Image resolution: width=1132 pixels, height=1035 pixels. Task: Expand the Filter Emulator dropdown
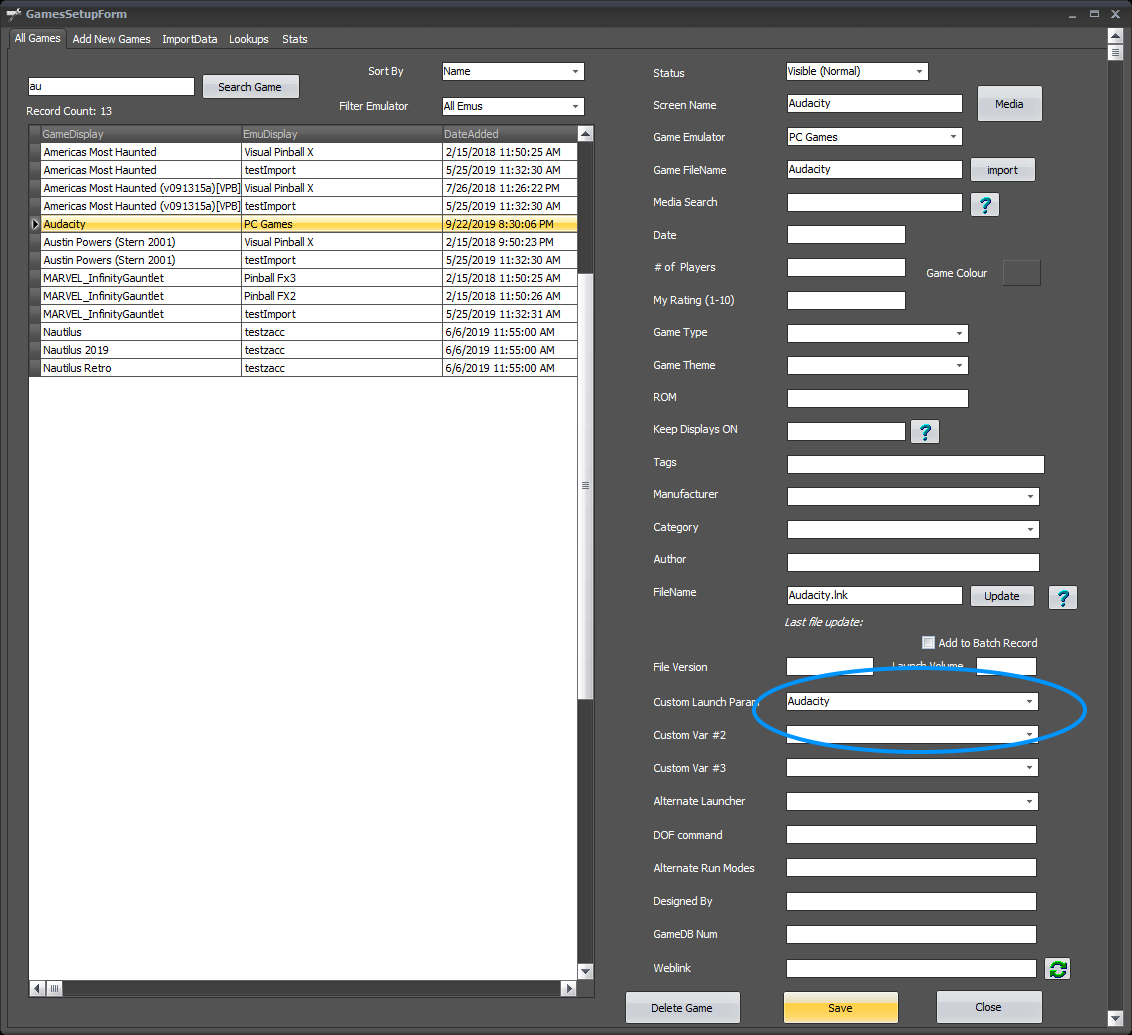pyautogui.click(x=575, y=106)
